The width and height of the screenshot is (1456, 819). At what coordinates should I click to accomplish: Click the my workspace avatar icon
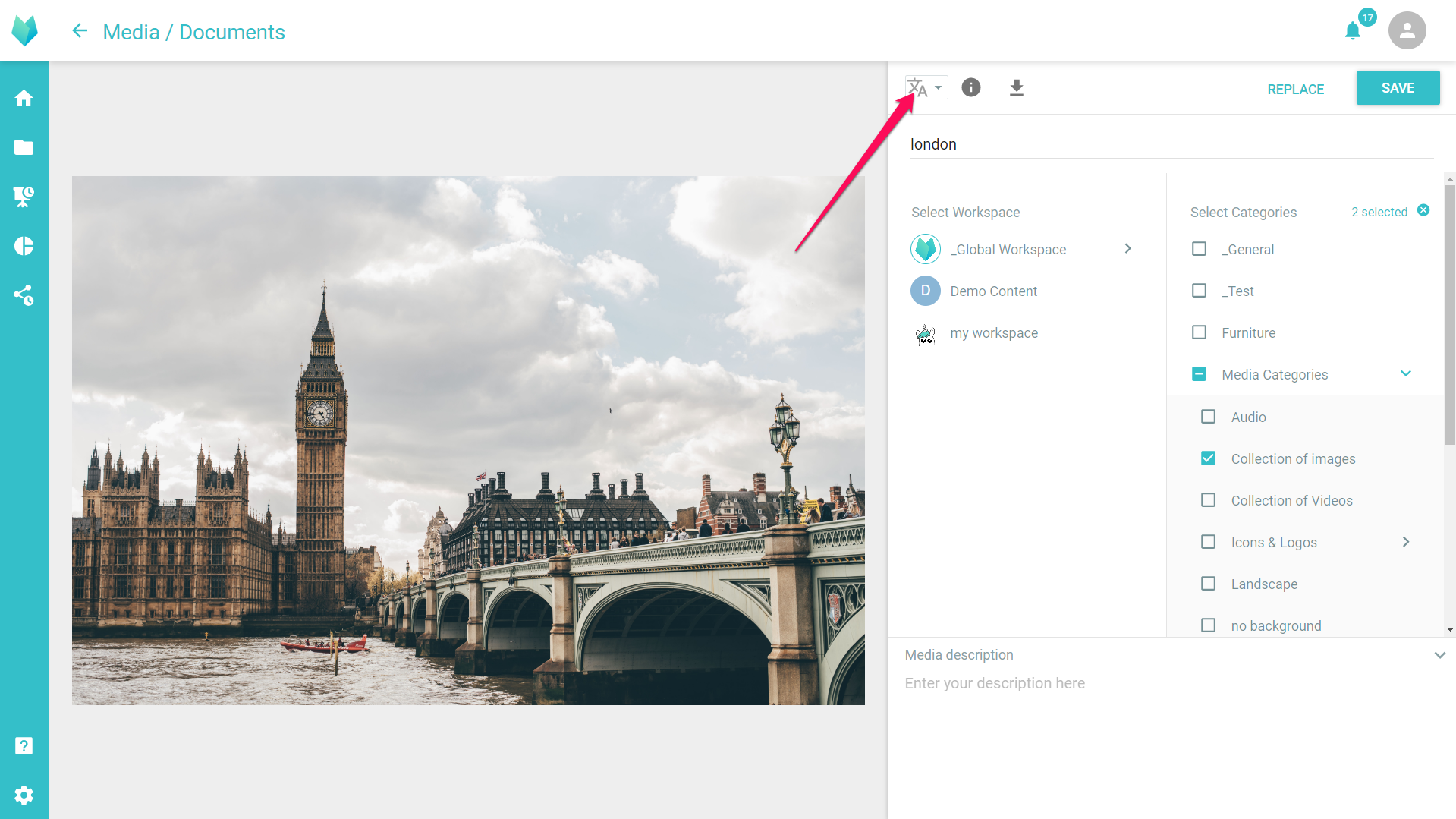point(926,333)
